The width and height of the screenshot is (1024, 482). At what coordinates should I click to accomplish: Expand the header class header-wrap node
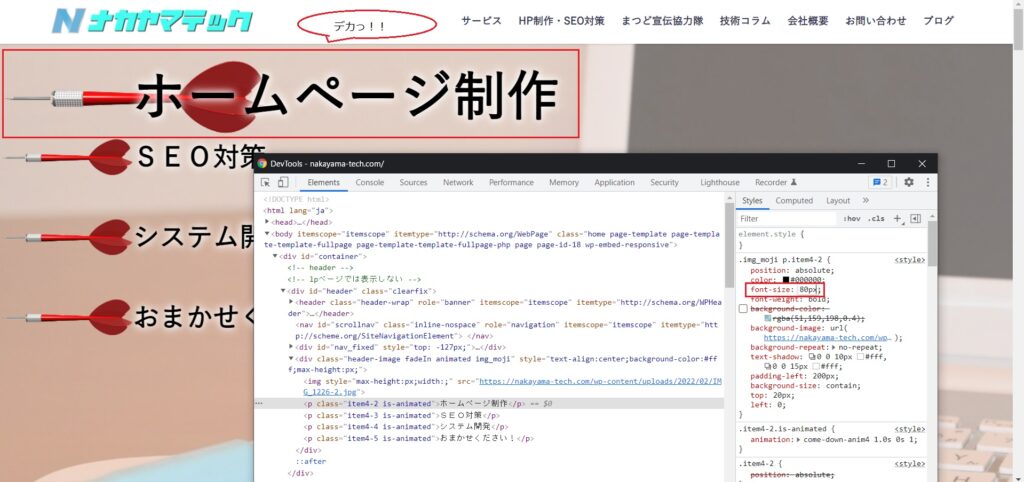pyautogui.click(x=291, y=302)
